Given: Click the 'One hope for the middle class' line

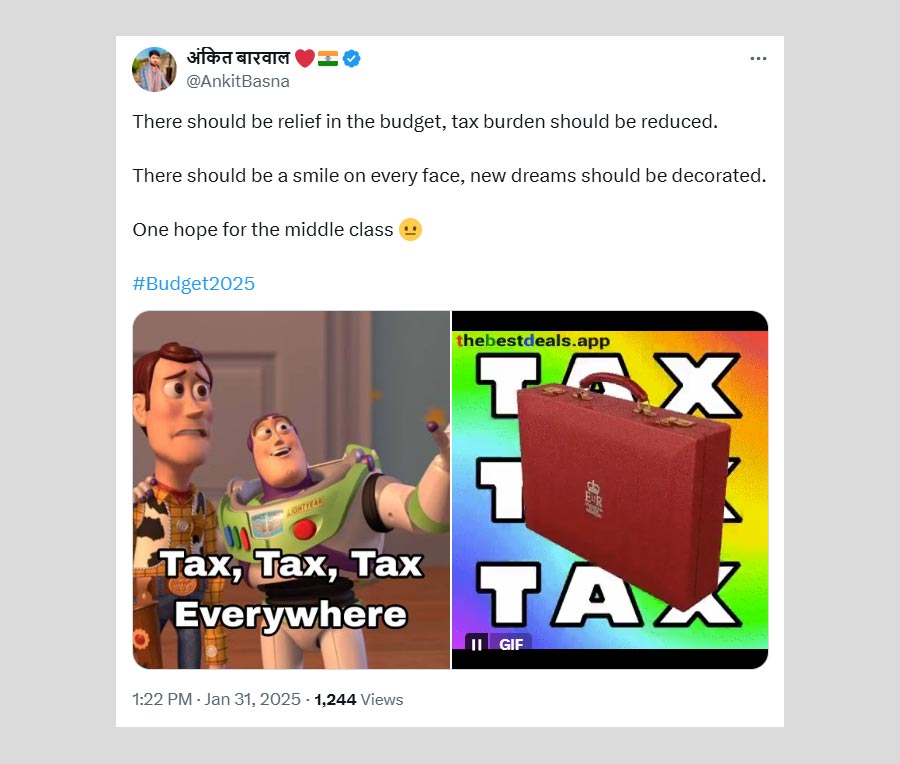Looking at the screenshot, I should pos(263,230).
